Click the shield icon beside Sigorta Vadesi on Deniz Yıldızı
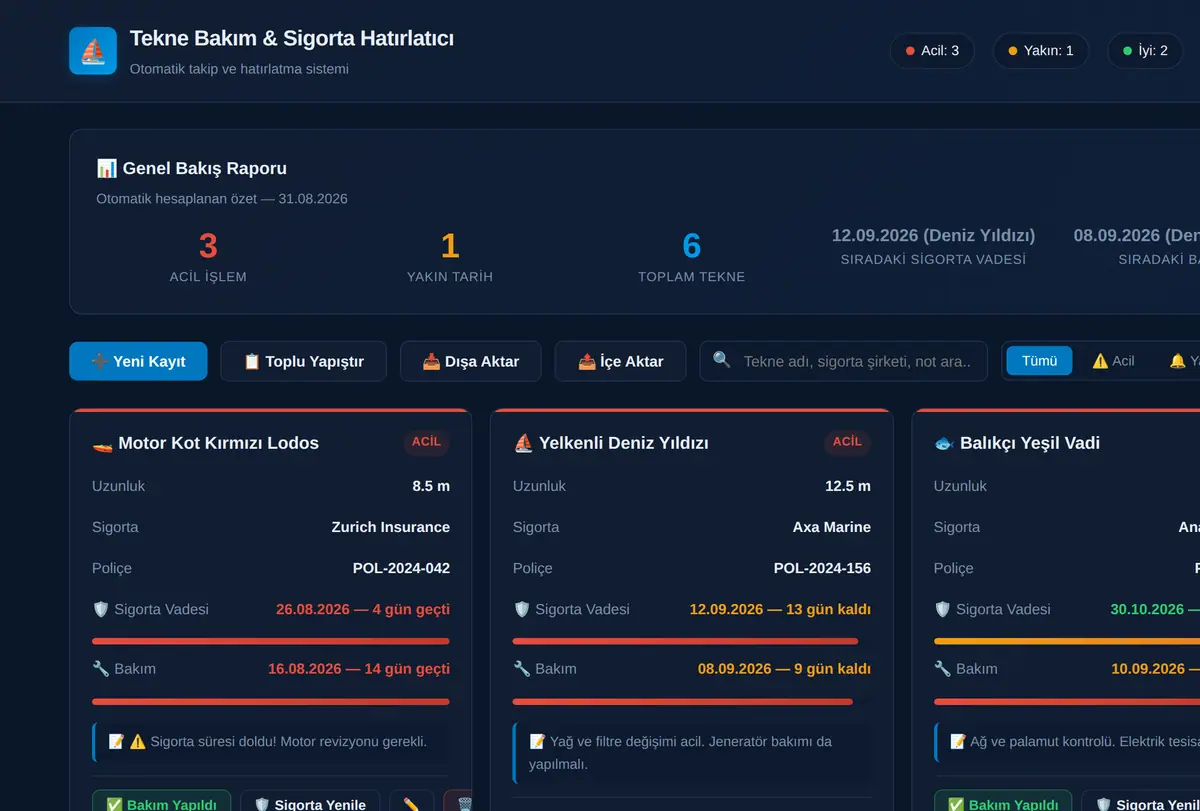1200x811 pixels. point(521,609)
